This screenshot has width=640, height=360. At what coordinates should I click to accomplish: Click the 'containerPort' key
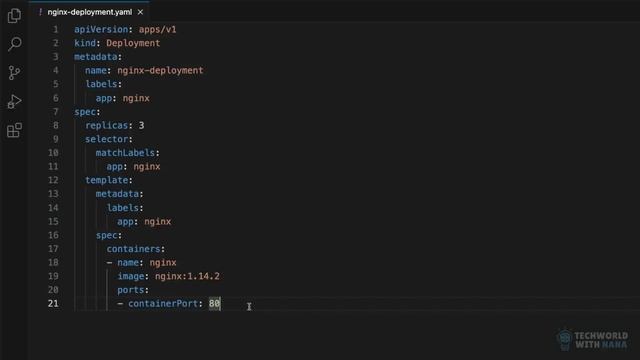point(163,304)
